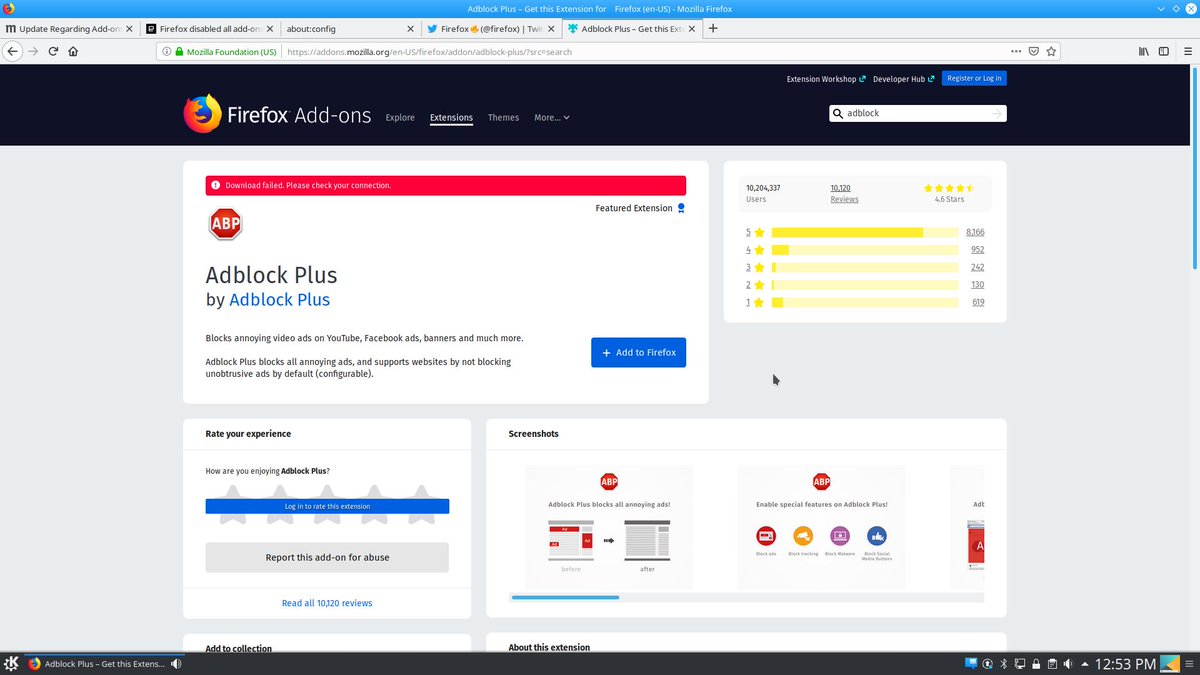The width and height of the screenshot is (1200, 675).
Task: Open the notifications tray icon
Action: 970,663
